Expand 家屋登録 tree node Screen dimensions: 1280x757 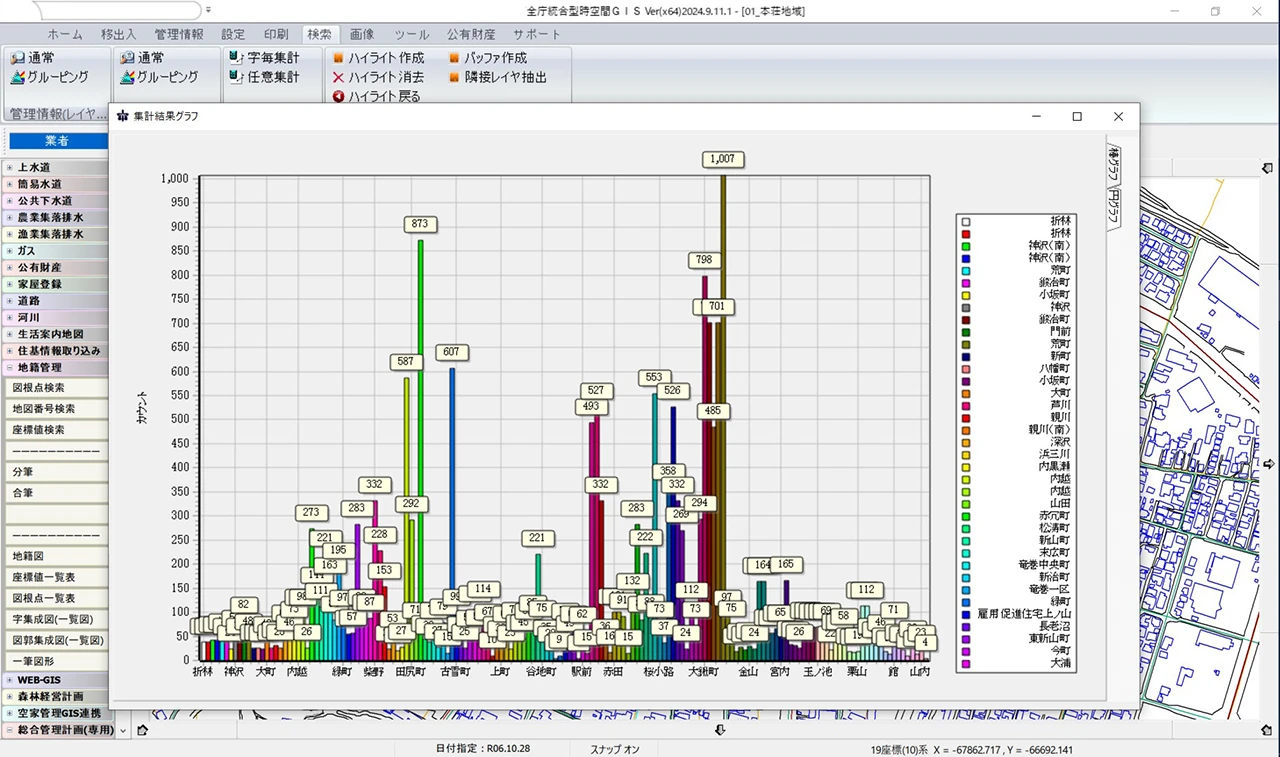click(9, 284)
